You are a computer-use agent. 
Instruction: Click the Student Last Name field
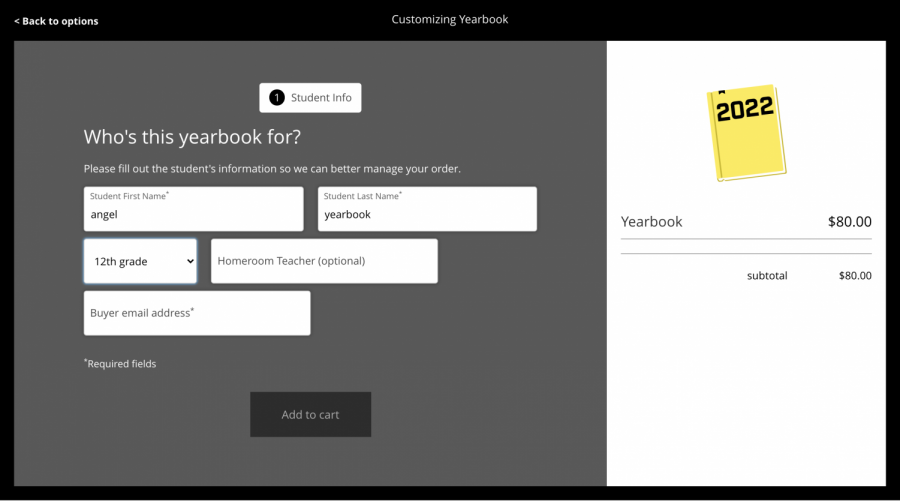coord(427,209)
